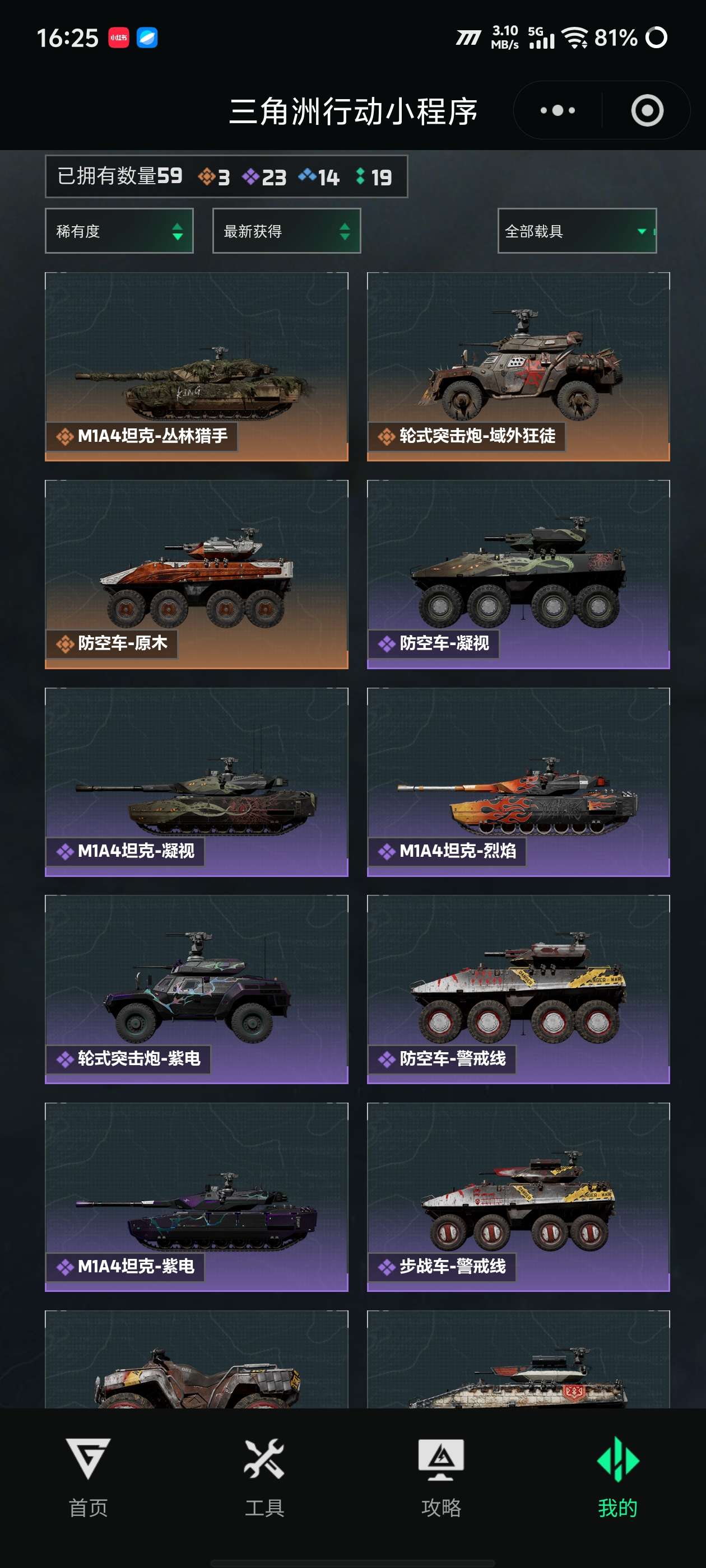Tap the 已拥有数量59 owned count label

click(120, 176)
